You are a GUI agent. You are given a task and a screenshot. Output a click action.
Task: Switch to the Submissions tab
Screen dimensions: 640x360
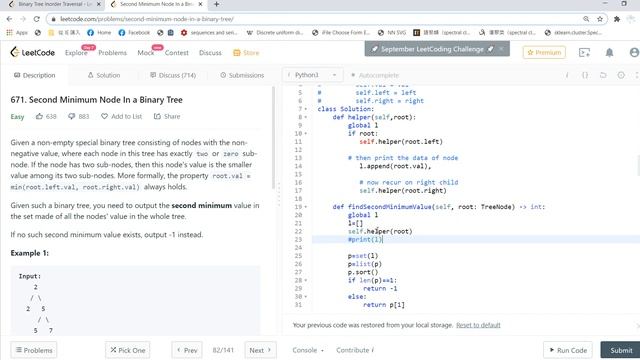(242, 75)
